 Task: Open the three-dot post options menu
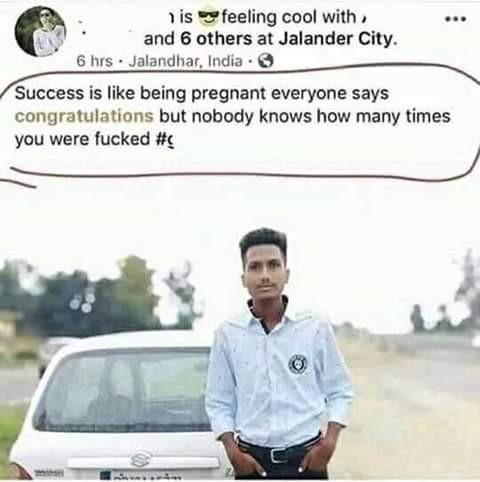pyautogui.click(x=455, y=19)
